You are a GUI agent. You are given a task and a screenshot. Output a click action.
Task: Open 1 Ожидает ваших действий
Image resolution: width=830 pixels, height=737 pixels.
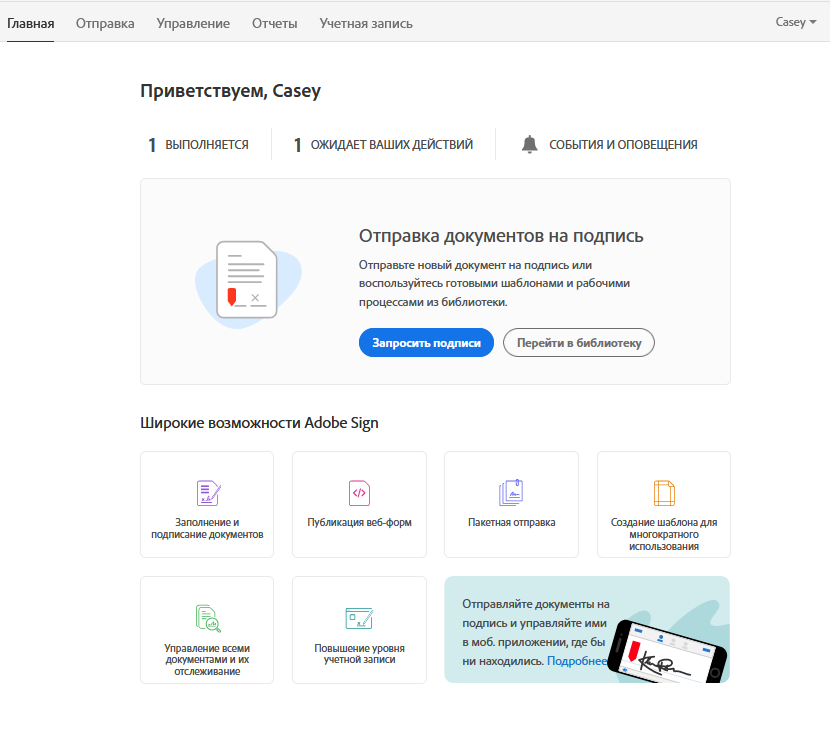click(x=383, y=145)
